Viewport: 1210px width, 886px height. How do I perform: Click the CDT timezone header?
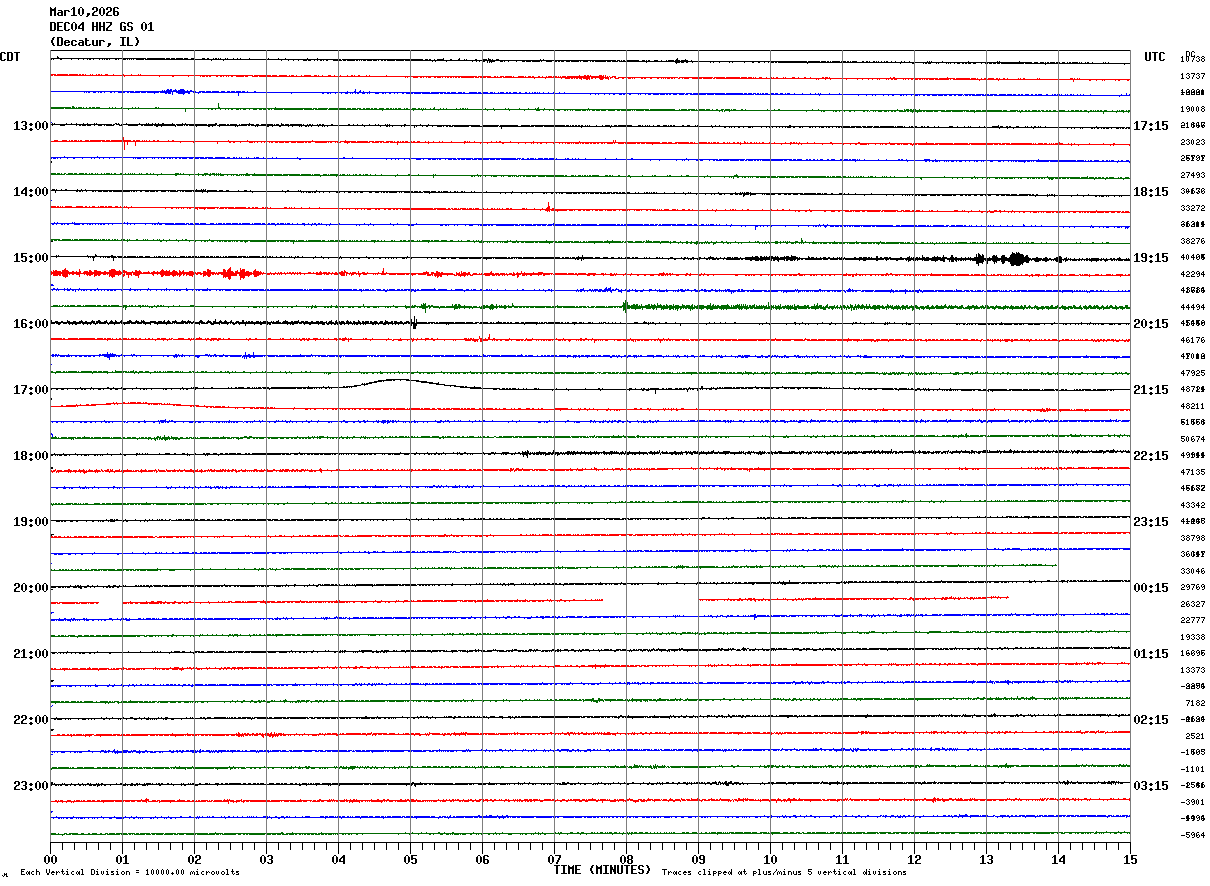coord(10,57)
